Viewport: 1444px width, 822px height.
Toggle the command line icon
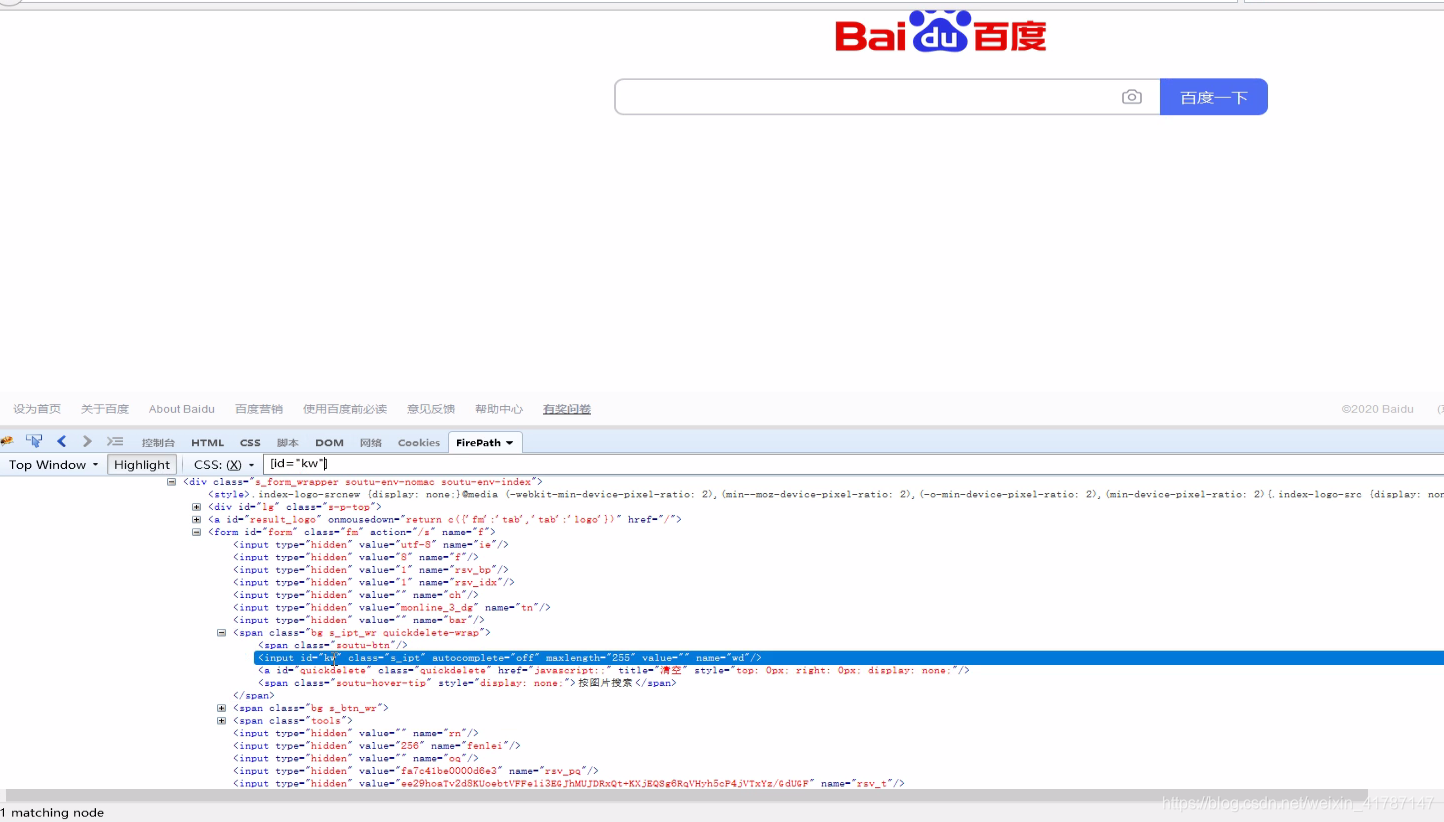coord(115,441)
